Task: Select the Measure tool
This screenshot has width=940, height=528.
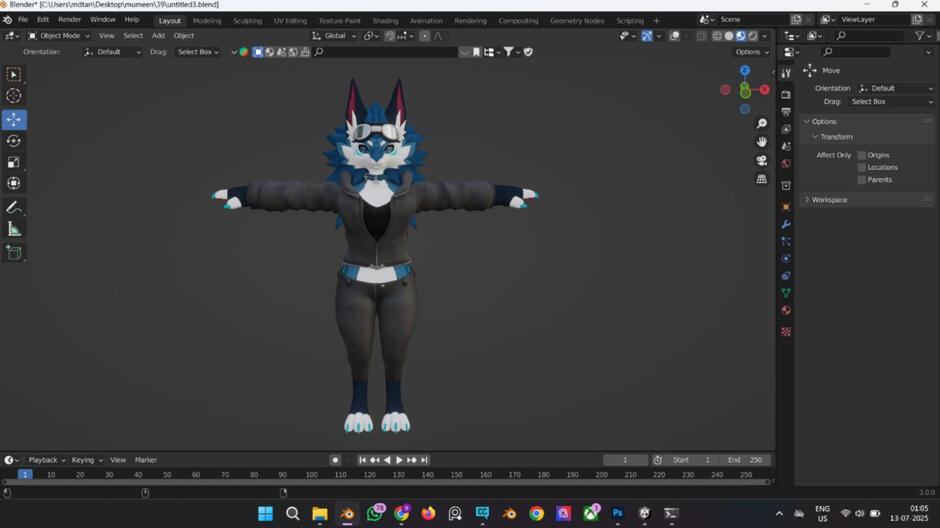Action: click(x=13, y=229)
